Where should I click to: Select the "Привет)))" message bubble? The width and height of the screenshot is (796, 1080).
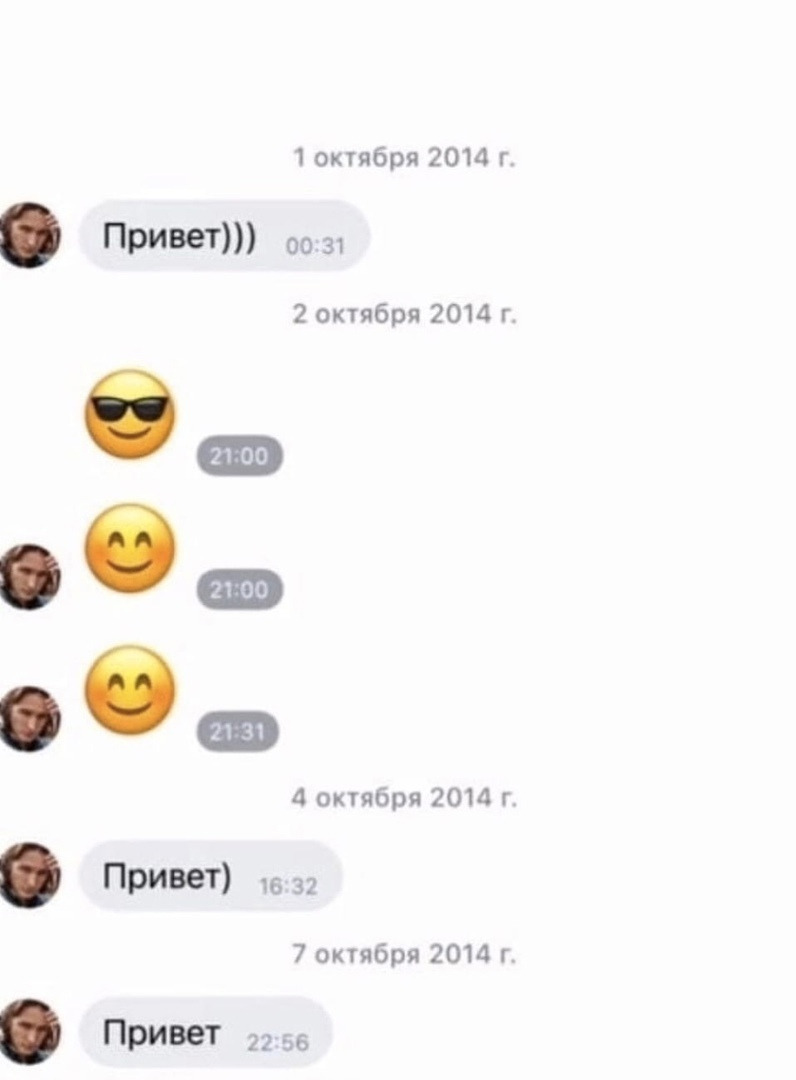coord(224,236)
